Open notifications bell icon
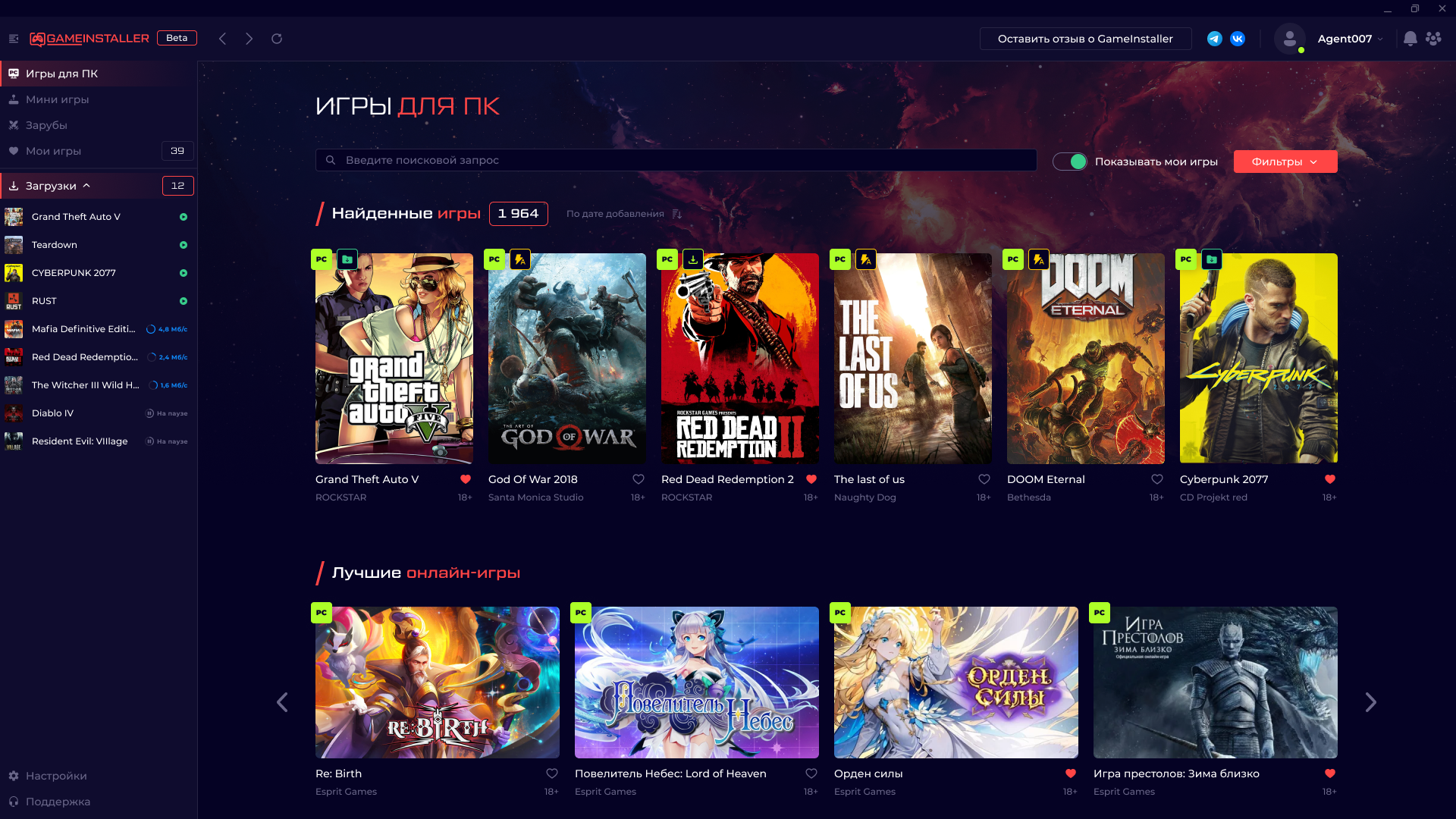 [x=1410, y=39]
